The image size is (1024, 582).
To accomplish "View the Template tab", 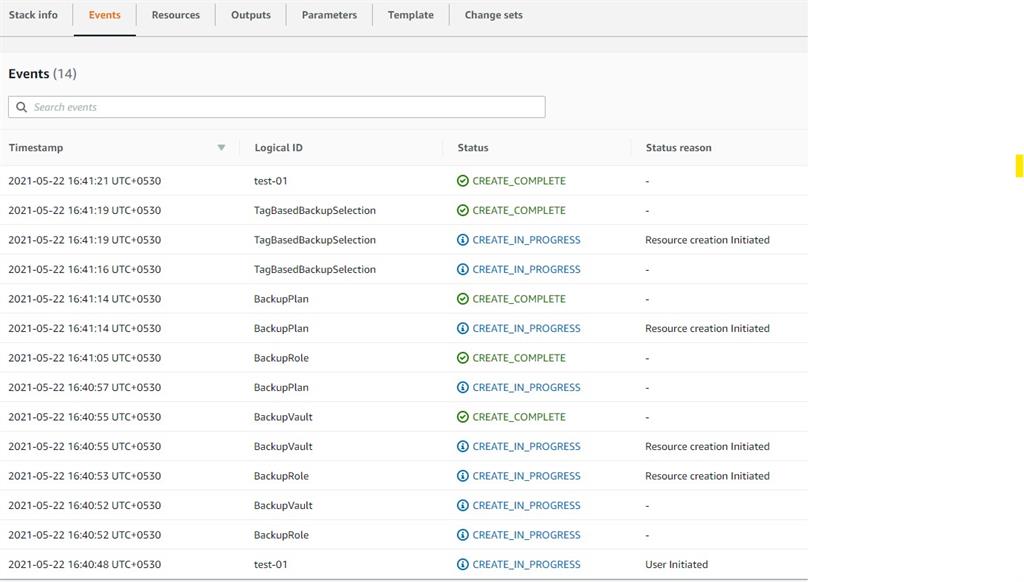I will (410, 15).
